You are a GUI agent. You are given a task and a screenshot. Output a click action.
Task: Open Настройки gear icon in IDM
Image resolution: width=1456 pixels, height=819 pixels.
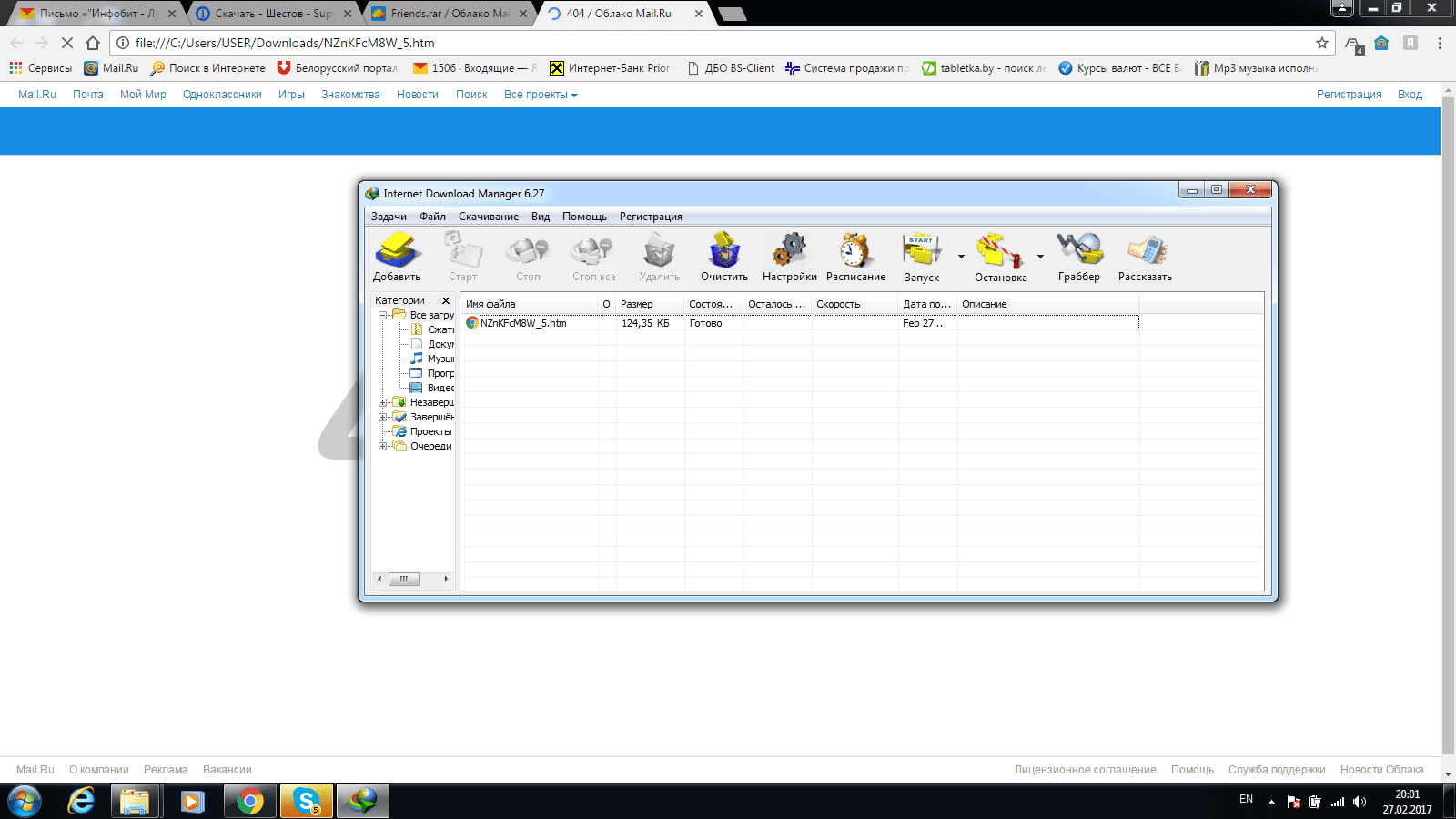(790, 257)
